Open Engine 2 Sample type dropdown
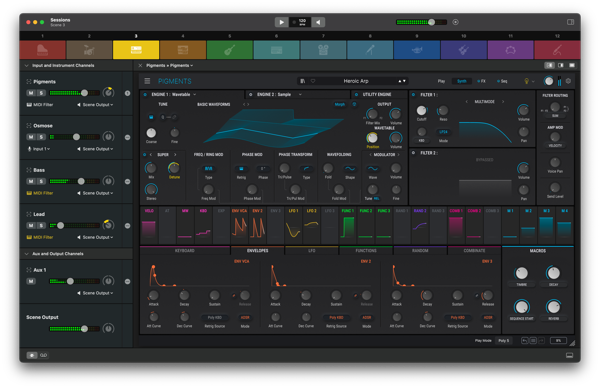This screenshot has width=600, height=388. coord(279,95)
